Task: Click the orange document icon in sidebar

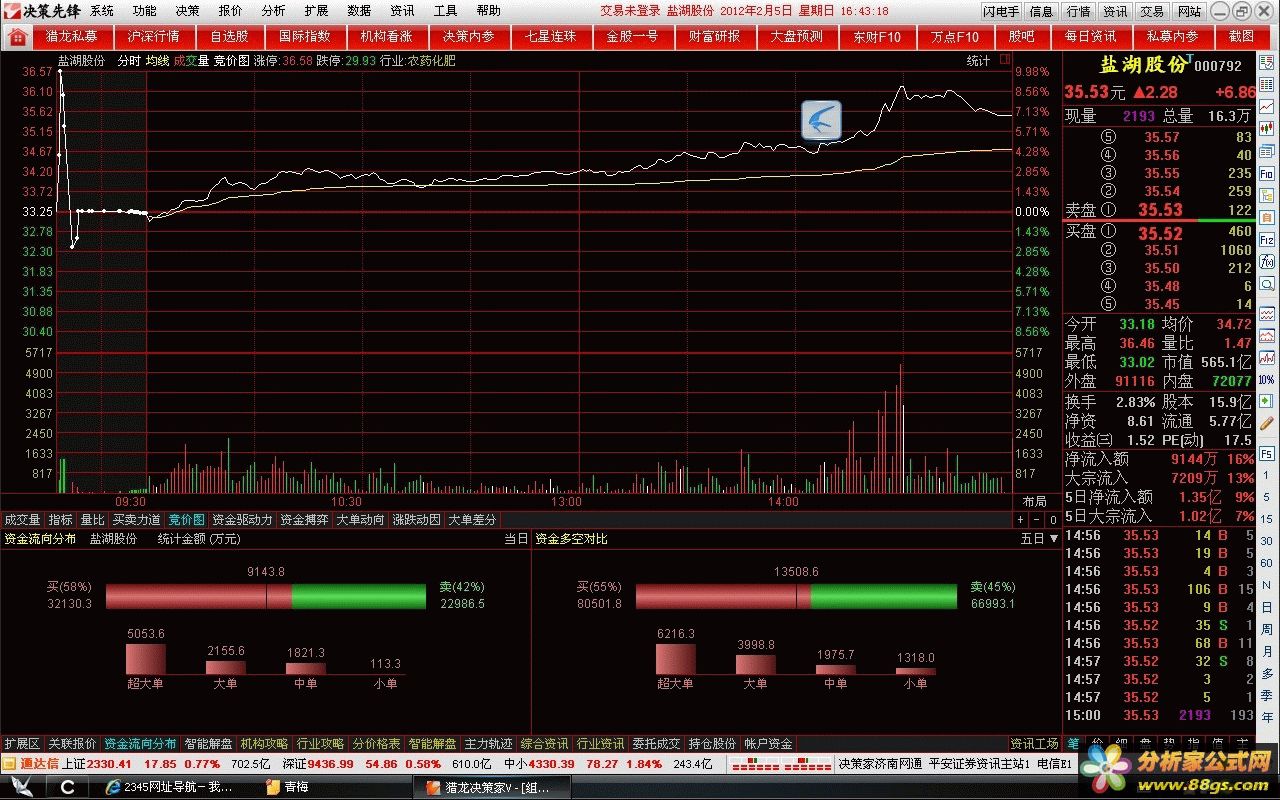Action: pos(1267,216)
